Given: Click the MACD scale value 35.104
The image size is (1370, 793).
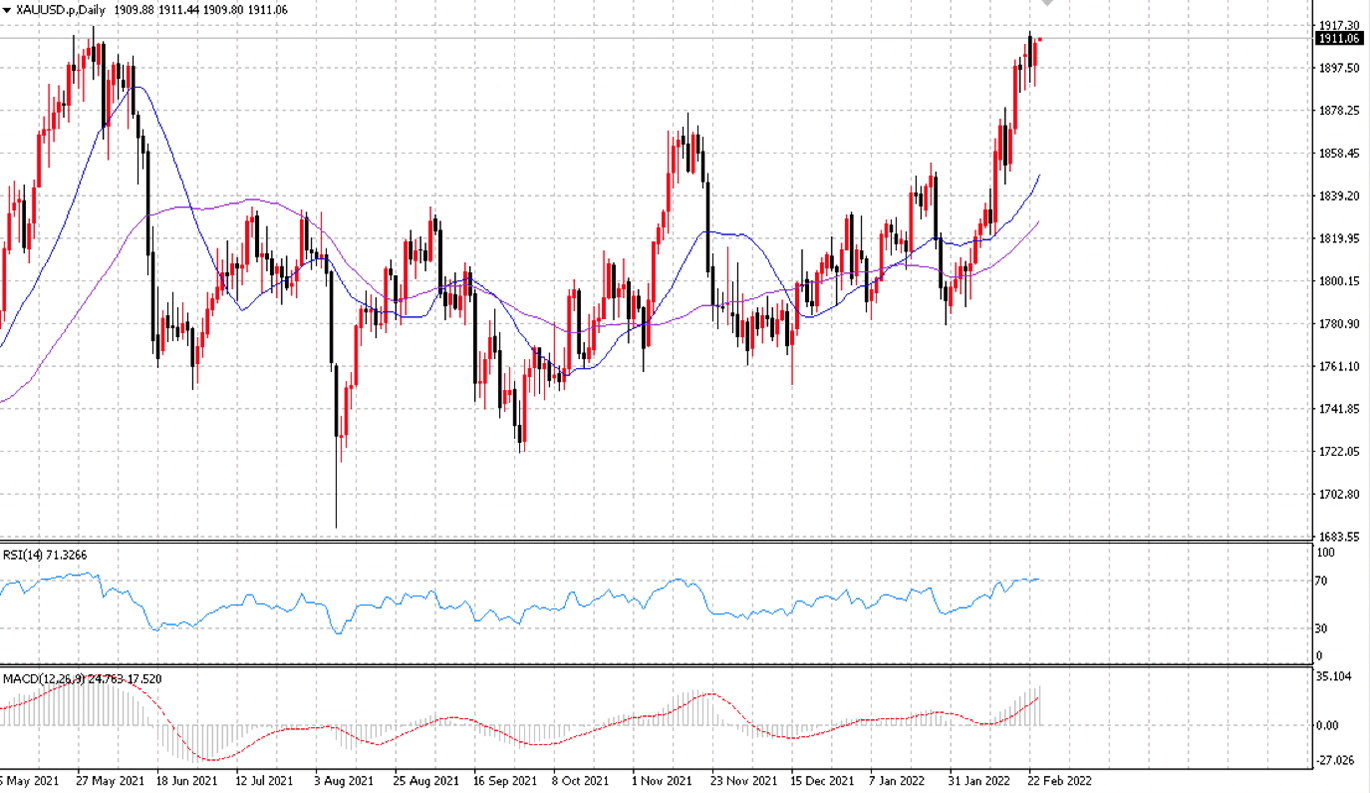Looking at the screenshot, I should 1335,677.
